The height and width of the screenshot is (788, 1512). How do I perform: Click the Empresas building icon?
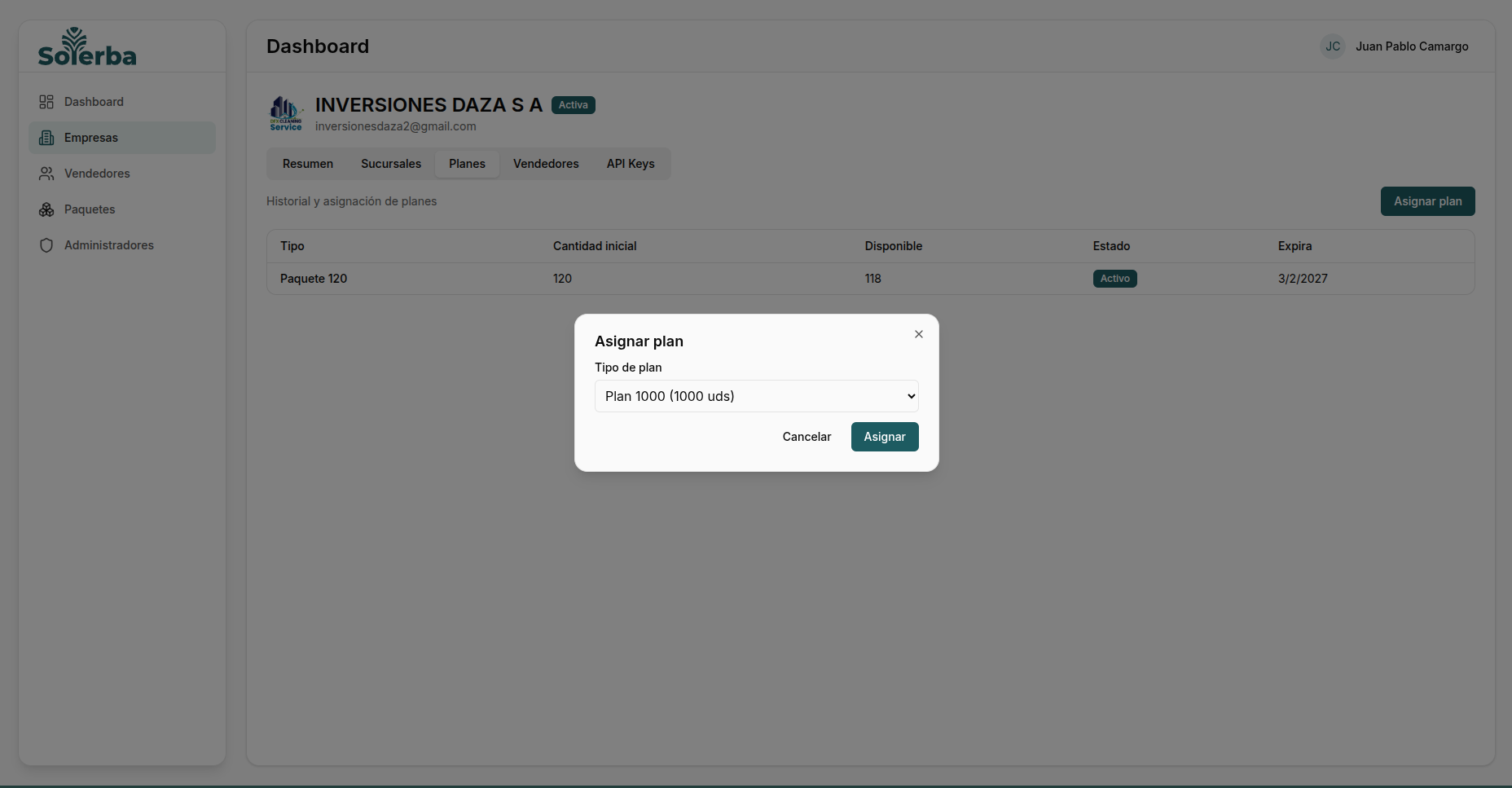(46, 138)
